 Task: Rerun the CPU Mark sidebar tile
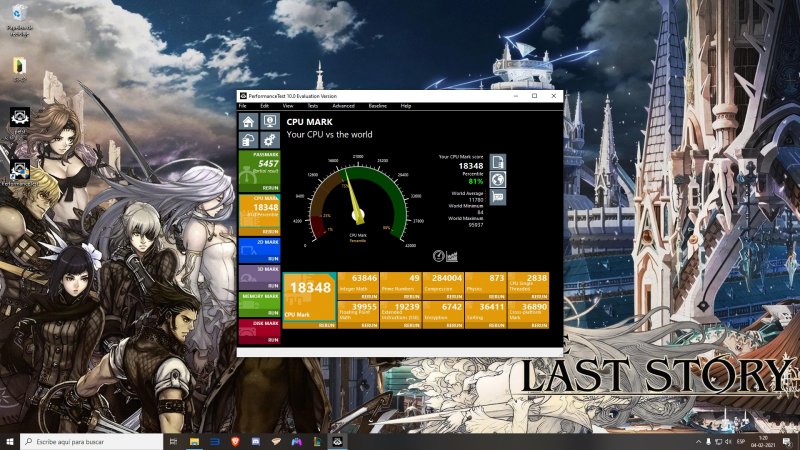270,232
